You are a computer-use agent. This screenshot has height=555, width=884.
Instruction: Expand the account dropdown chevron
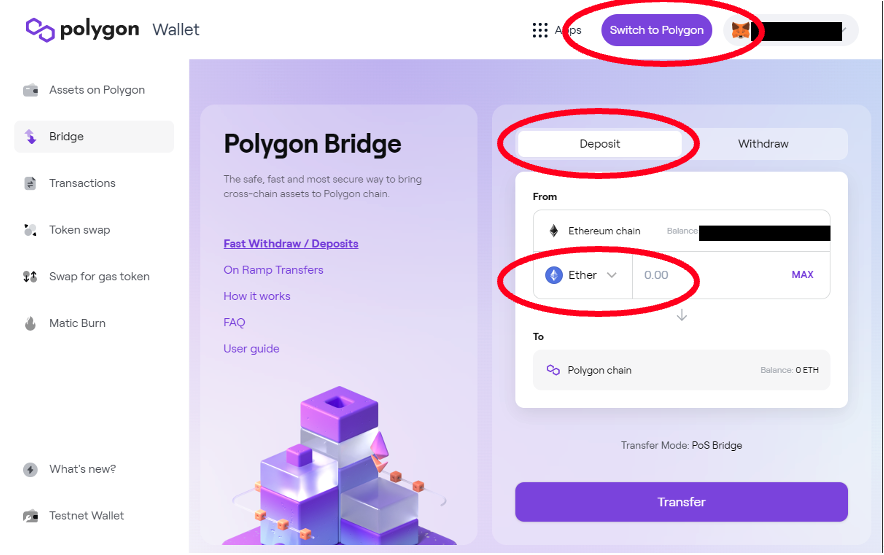coord(846,30)
